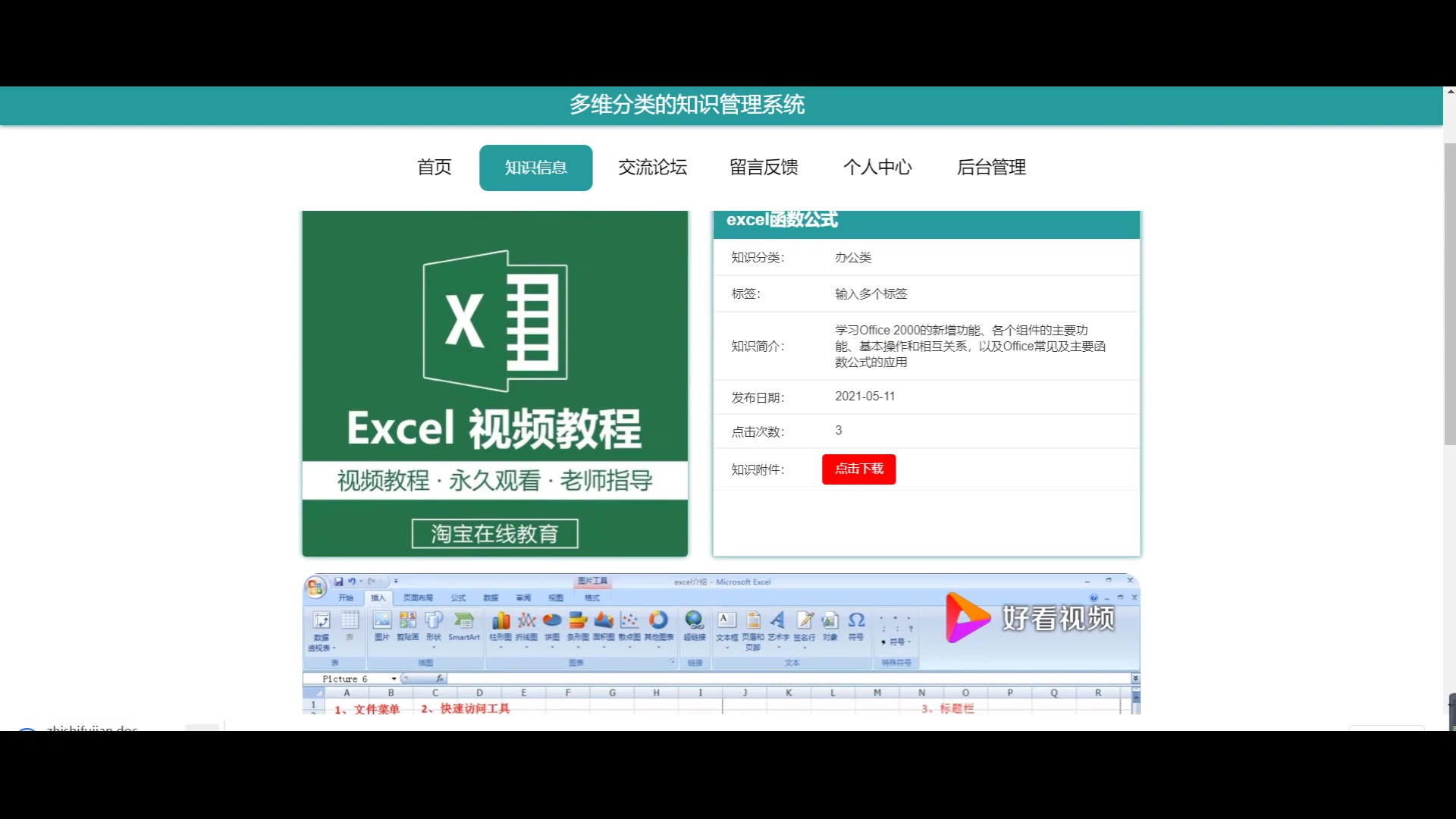Click the blue help icon in Excel ribbon
1456x819 pixels.
(1094, 598)
